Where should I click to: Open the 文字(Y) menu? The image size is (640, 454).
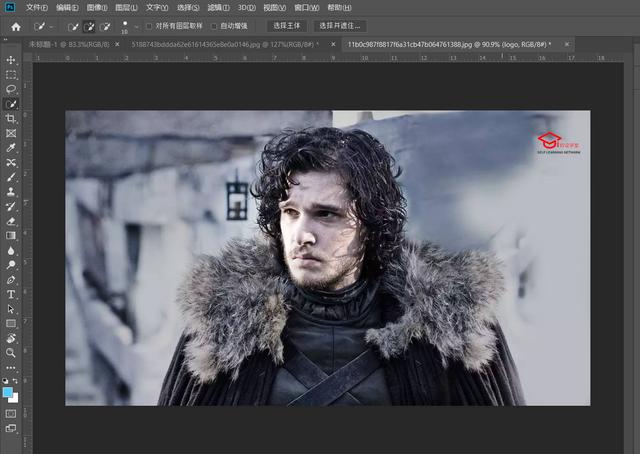(x=157, y=7)
